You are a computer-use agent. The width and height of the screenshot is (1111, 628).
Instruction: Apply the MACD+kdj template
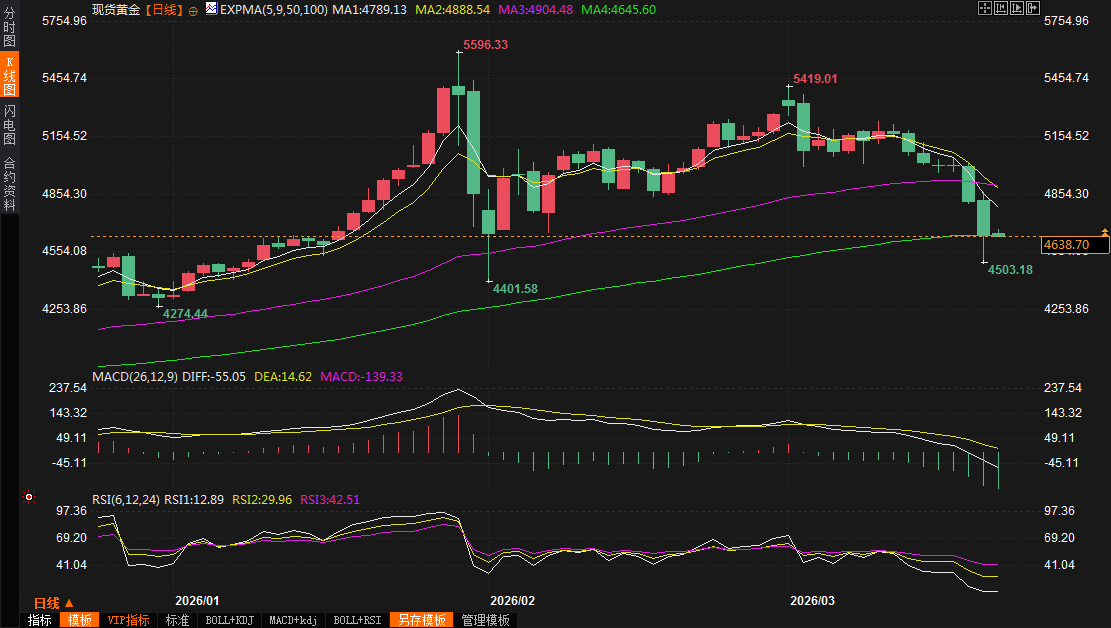[x=293, y=620]
